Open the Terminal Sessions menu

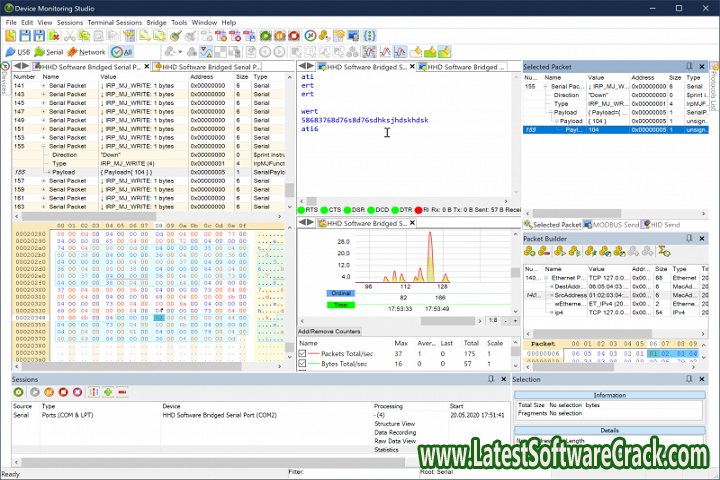(x=115, y=21)
